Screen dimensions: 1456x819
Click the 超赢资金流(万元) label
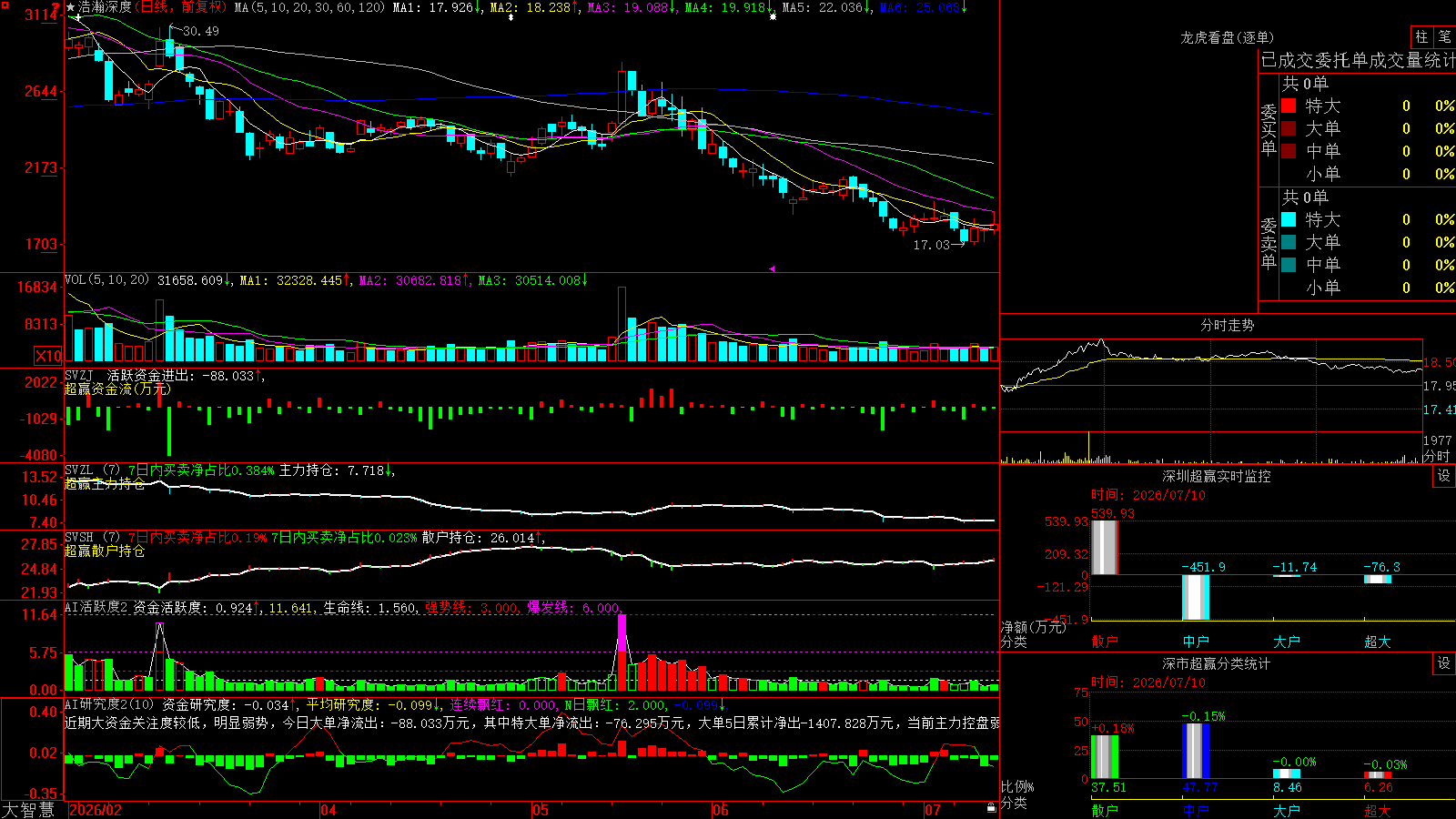coord(117,389)
